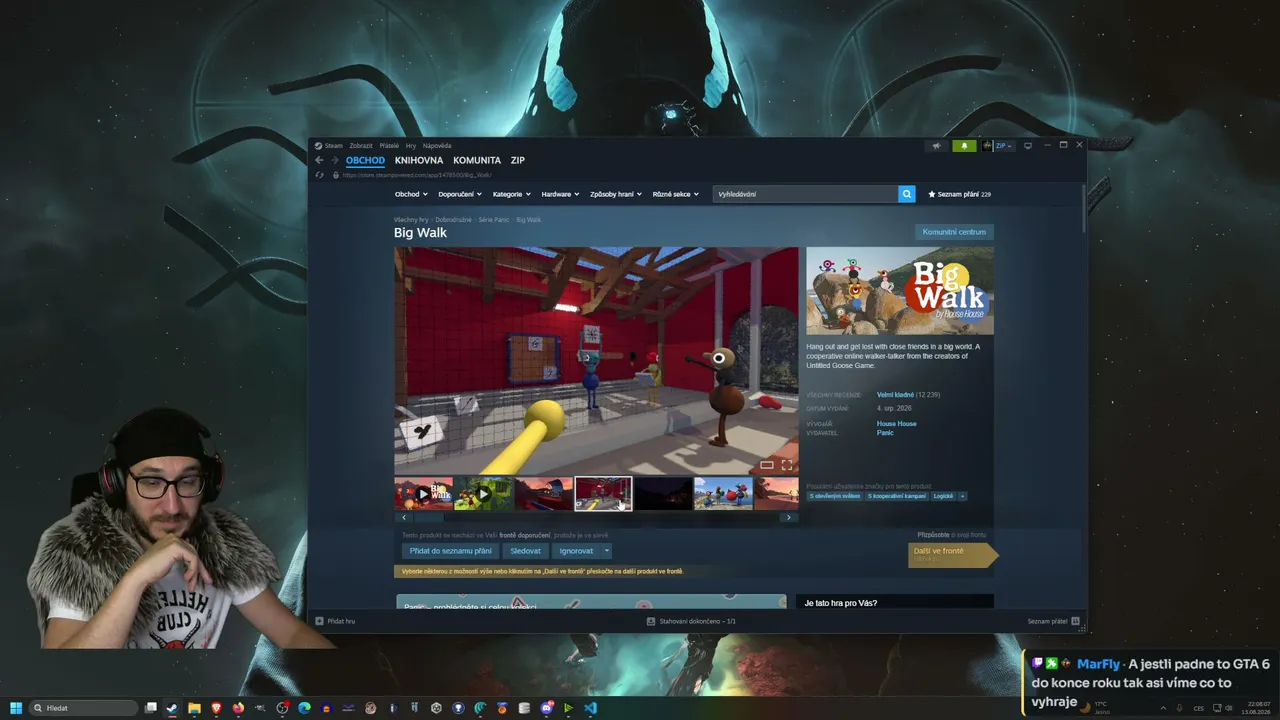Image resolution: width=1280 pixels, height=720 pixels.
Task: Open Seznam přání wishlist link
Action: 959,194
